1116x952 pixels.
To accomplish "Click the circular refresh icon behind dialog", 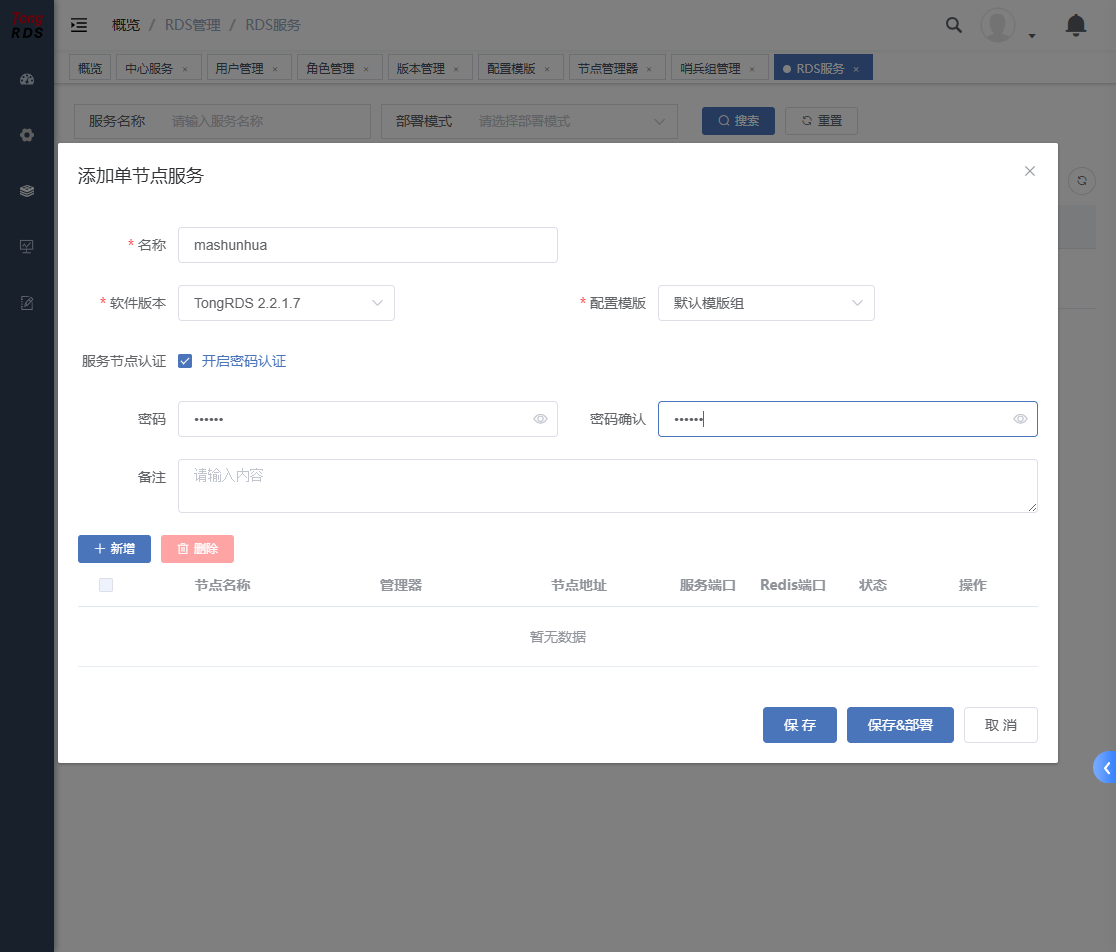I will coord(1082,181).
